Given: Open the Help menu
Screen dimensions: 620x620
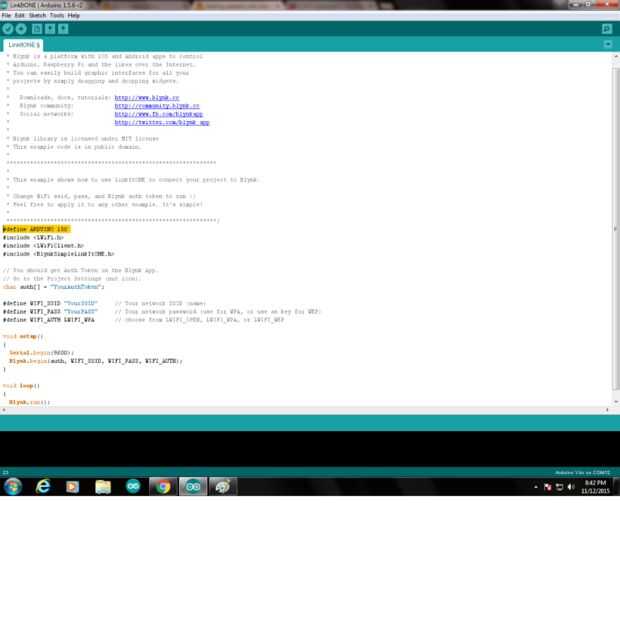Looking at the screenshot, I should (x=74, y=15).
